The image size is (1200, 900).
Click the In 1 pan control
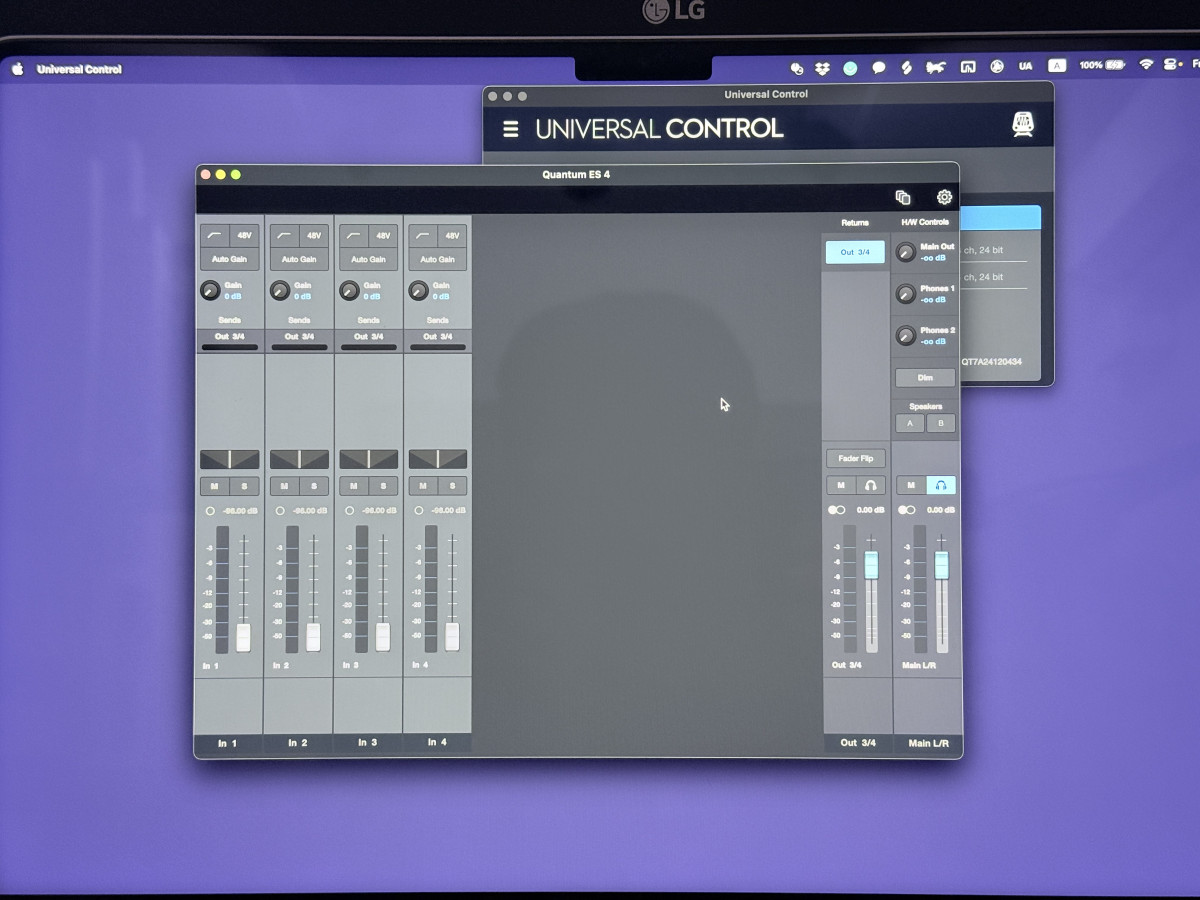coord(229,459)
